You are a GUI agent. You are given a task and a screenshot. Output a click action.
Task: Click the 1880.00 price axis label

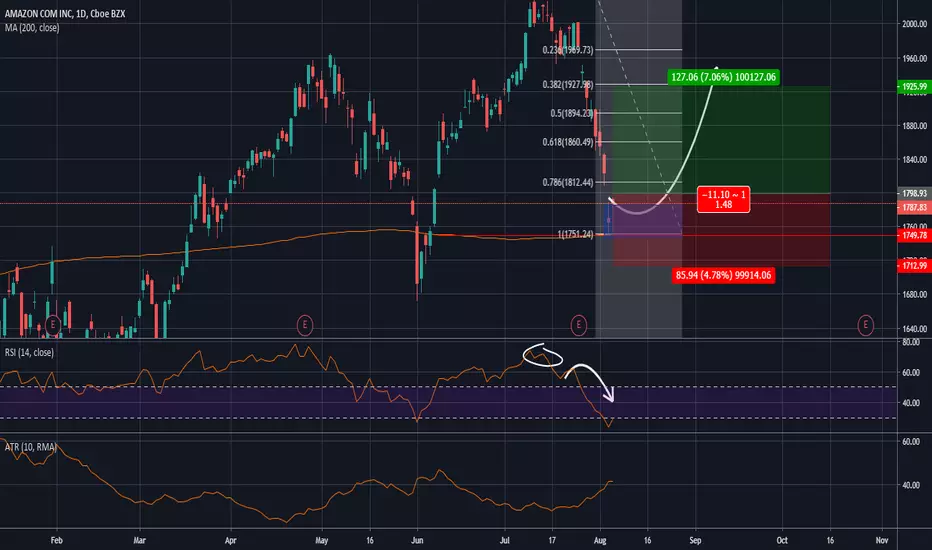pyautogui.click(x=915, y=125)
